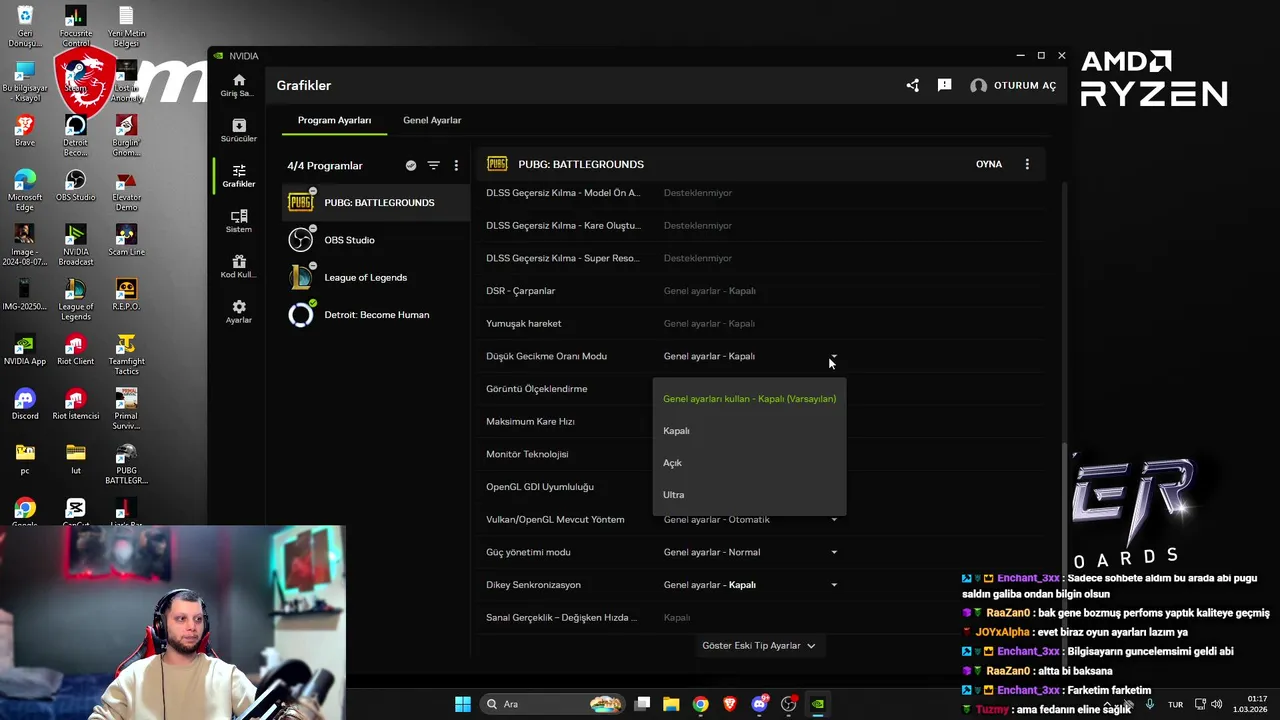Screen dimensions: 1280x720
Task: Expand Göster Eski Tip Ayarlar
Action: (x=758, y=646)
